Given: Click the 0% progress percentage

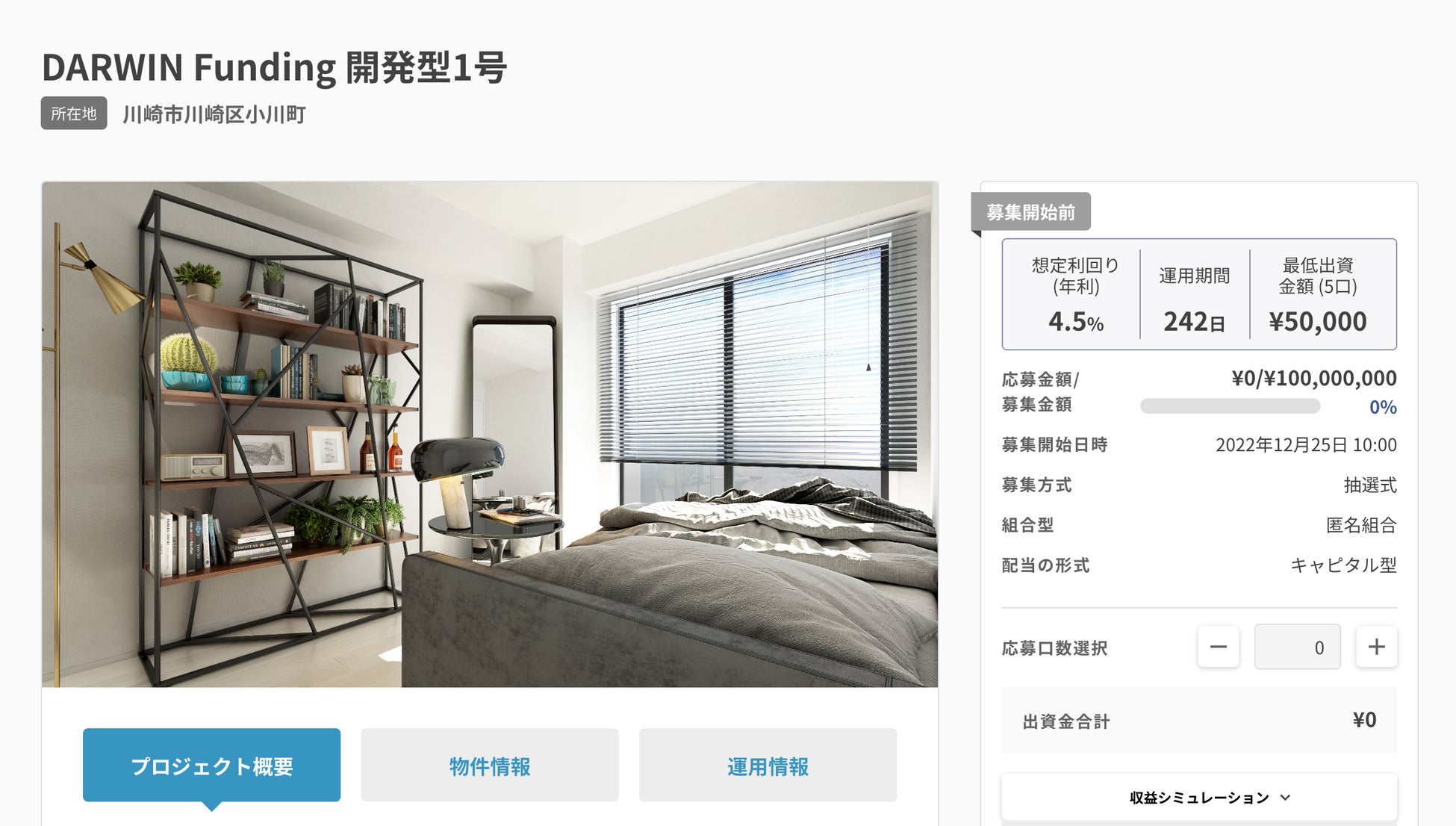Looking at the screenshot, I should pos(1383,407).
